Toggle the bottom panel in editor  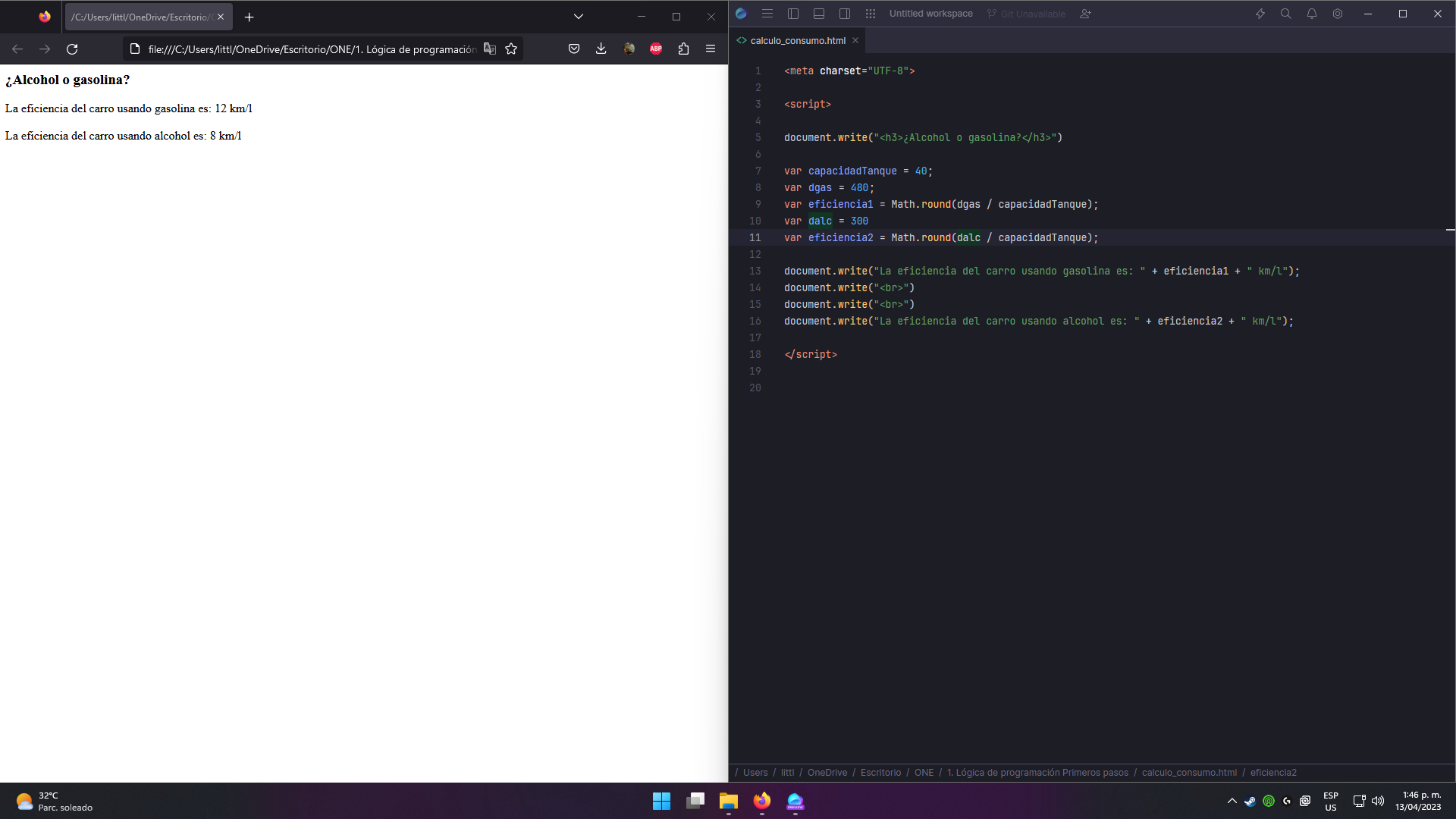(x=819, y=14)
